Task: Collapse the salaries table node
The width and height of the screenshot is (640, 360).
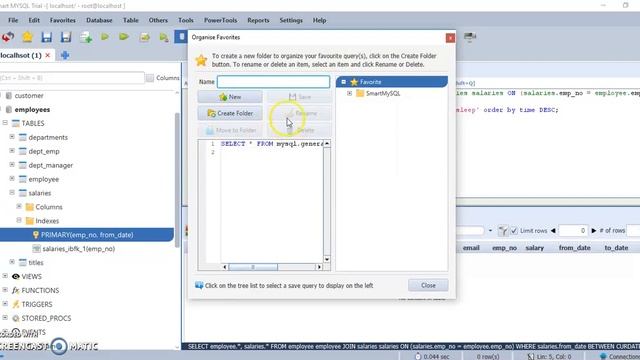Action: click(12, 192)
